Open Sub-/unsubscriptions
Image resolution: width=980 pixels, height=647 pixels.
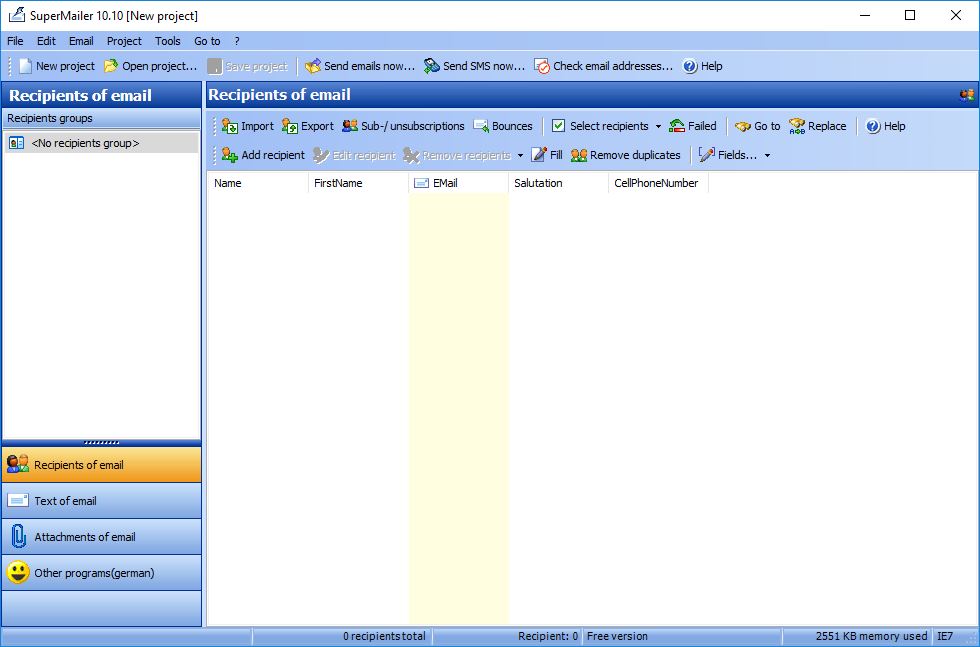403,126
